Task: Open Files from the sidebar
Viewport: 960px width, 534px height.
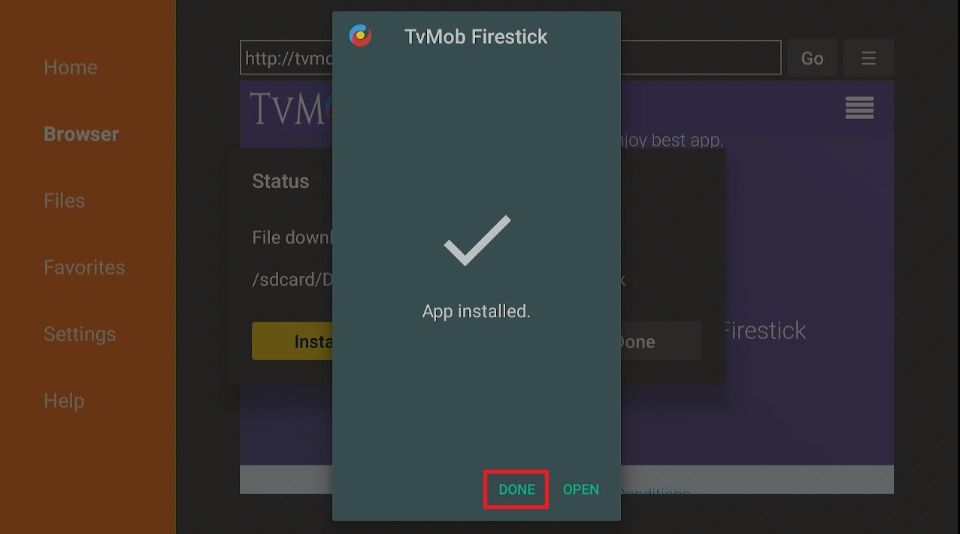Action: tap(64, 201)
